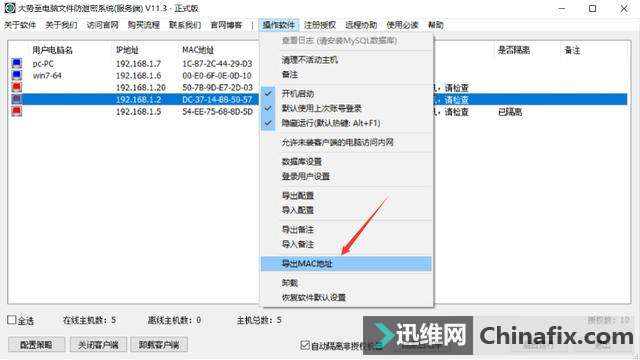
Task: Select 导出MAC地址 menu entry
Action: tap(346, 264)
